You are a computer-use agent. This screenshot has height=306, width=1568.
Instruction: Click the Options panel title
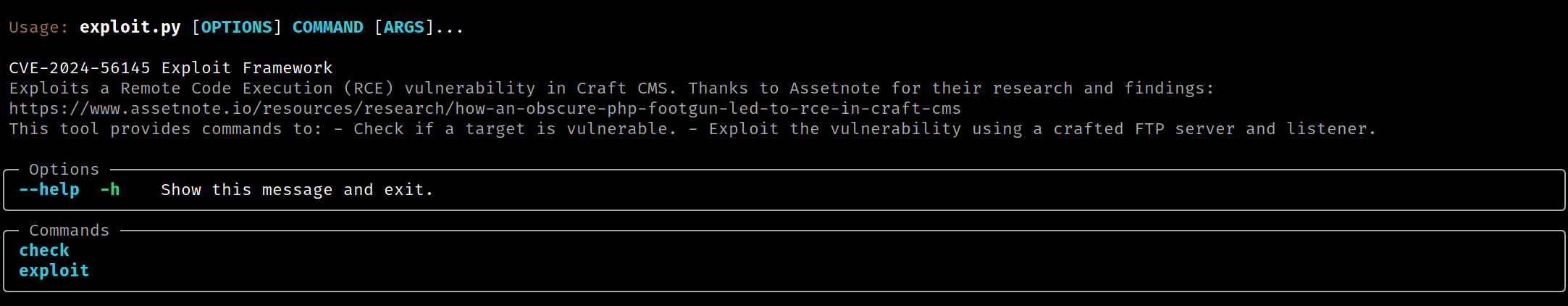click(x=64, y=170)
